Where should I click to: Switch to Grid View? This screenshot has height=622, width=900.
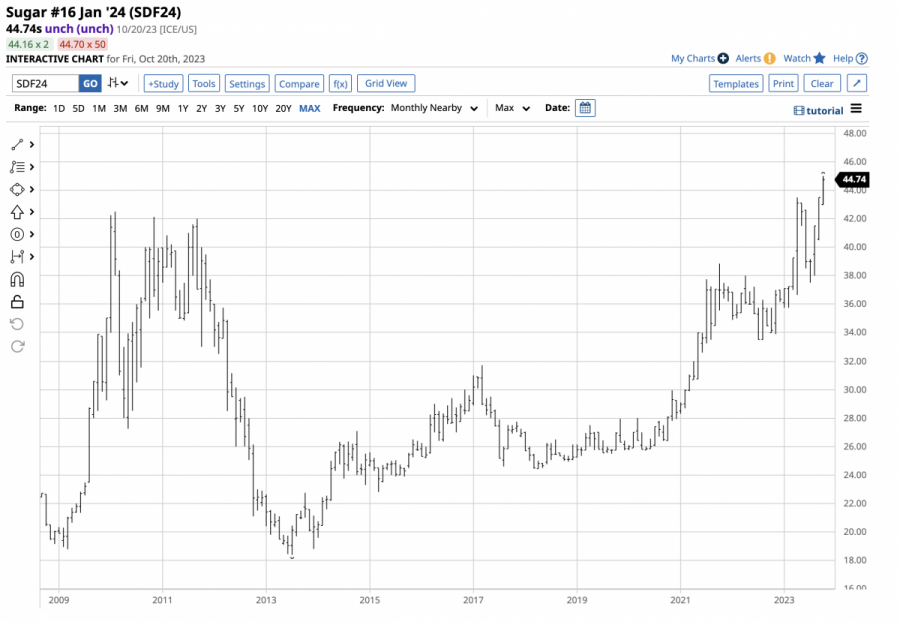pos(386,83)
